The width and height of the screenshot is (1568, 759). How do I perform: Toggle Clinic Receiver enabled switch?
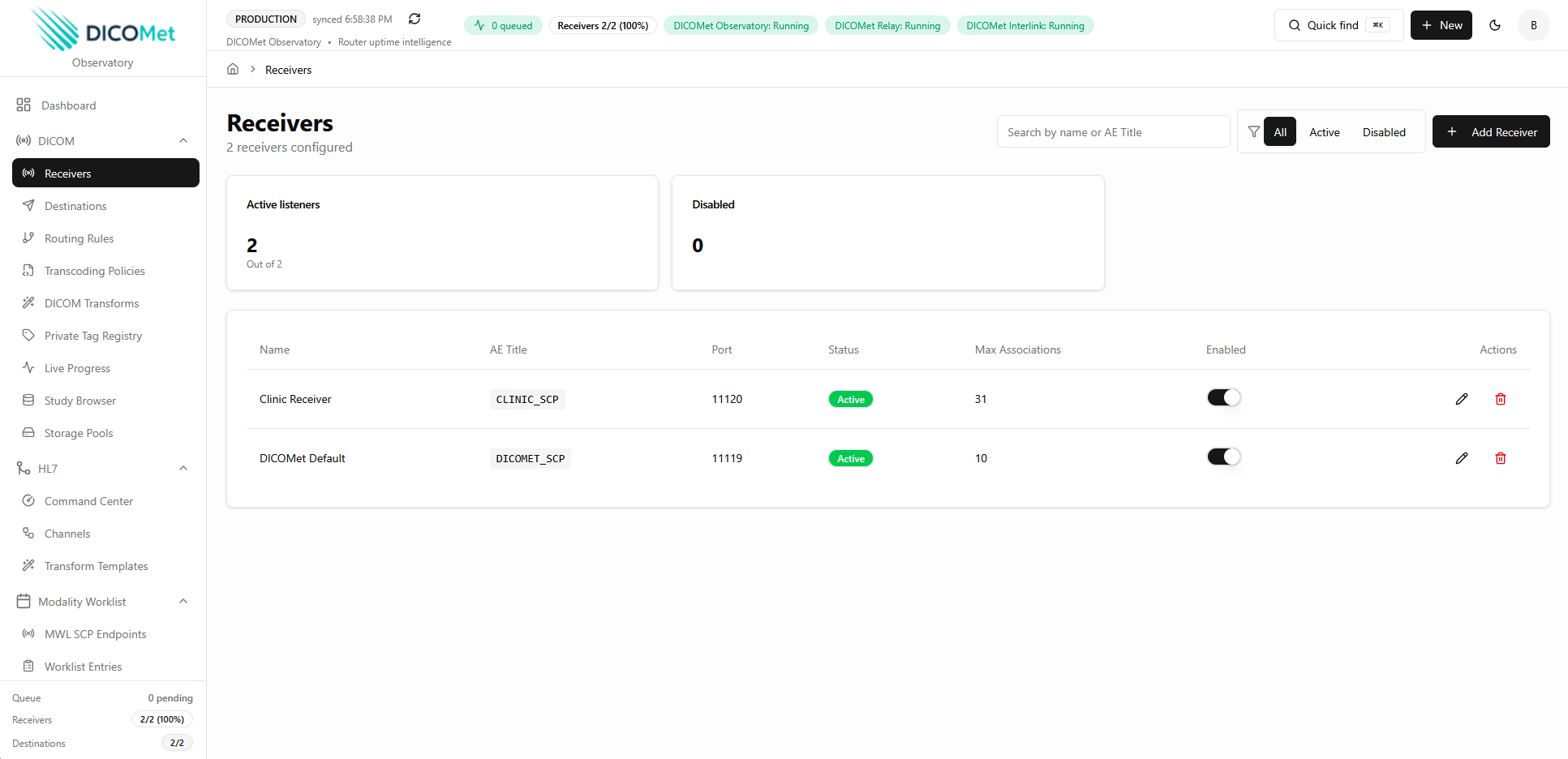(x=1223, y=398)
